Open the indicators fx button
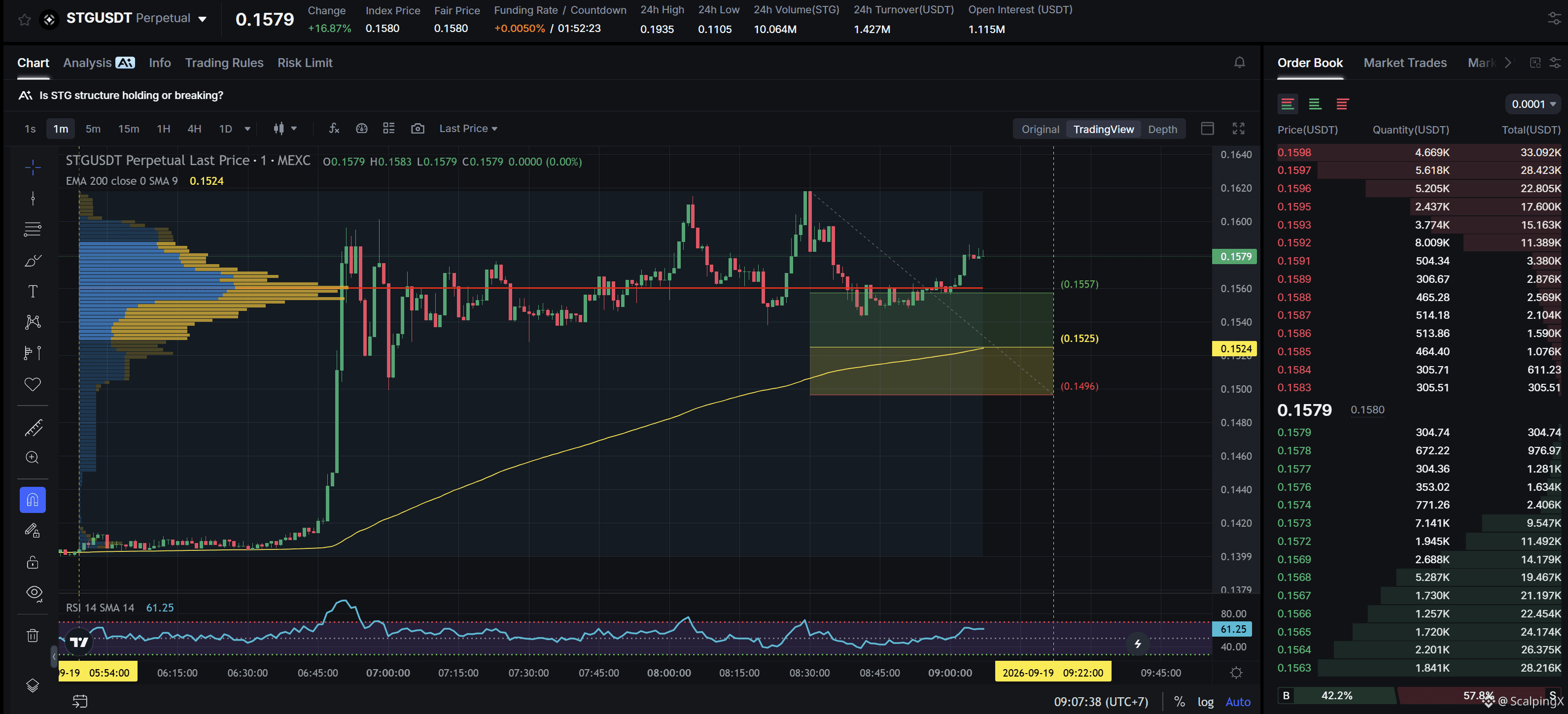 (334, 129)
